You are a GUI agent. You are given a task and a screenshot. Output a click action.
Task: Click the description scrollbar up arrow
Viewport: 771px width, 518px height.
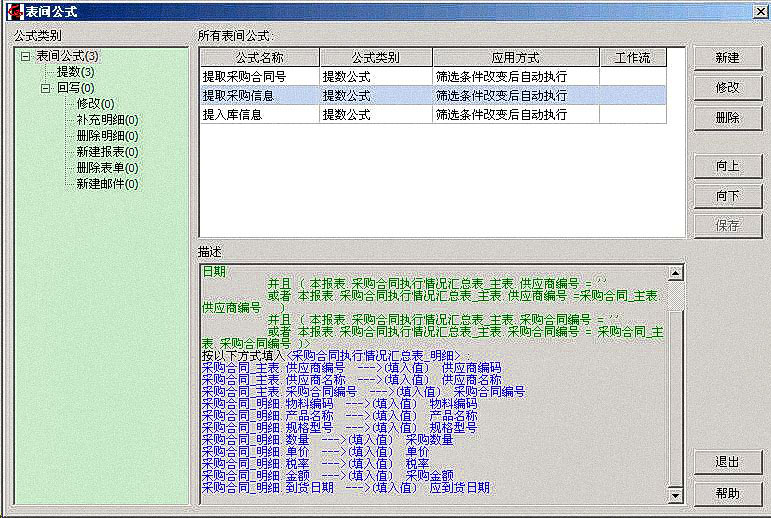pyautogui.click(x=676, y=273)
